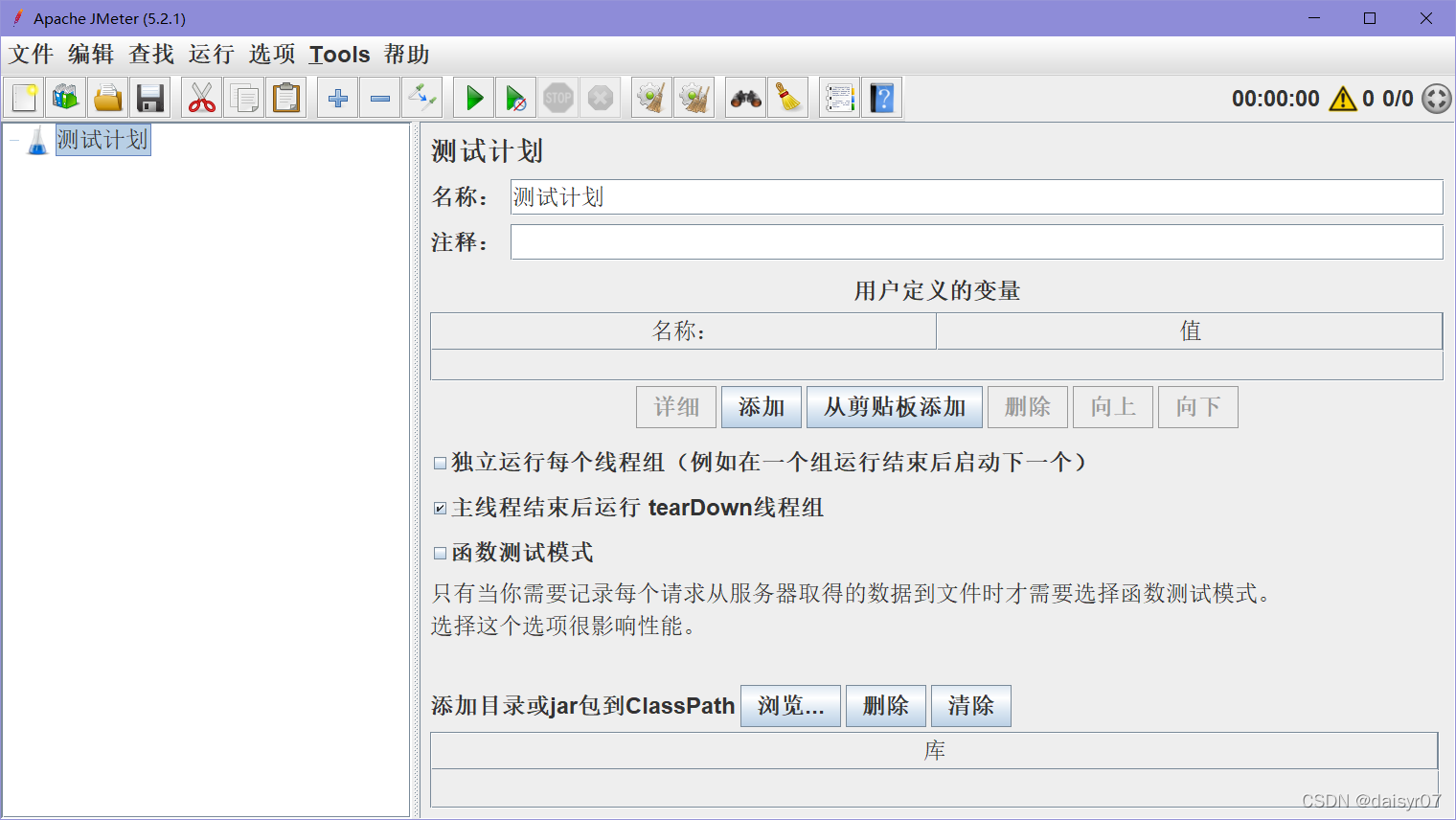
Task: Clear results with single broom icon
Action: click(652, 98)
